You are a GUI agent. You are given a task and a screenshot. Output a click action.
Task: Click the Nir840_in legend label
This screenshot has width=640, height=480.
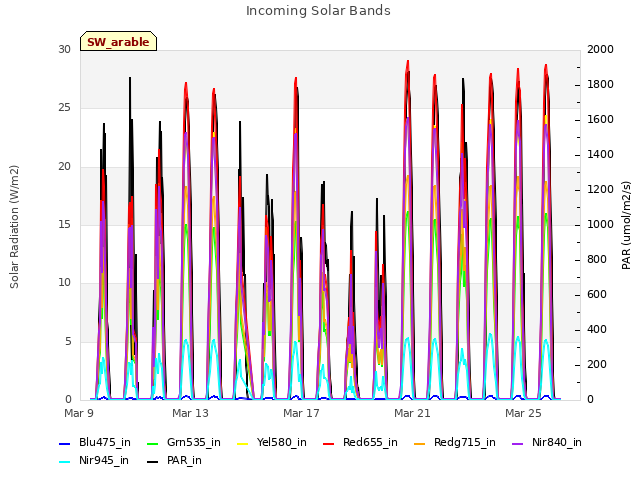557,442
